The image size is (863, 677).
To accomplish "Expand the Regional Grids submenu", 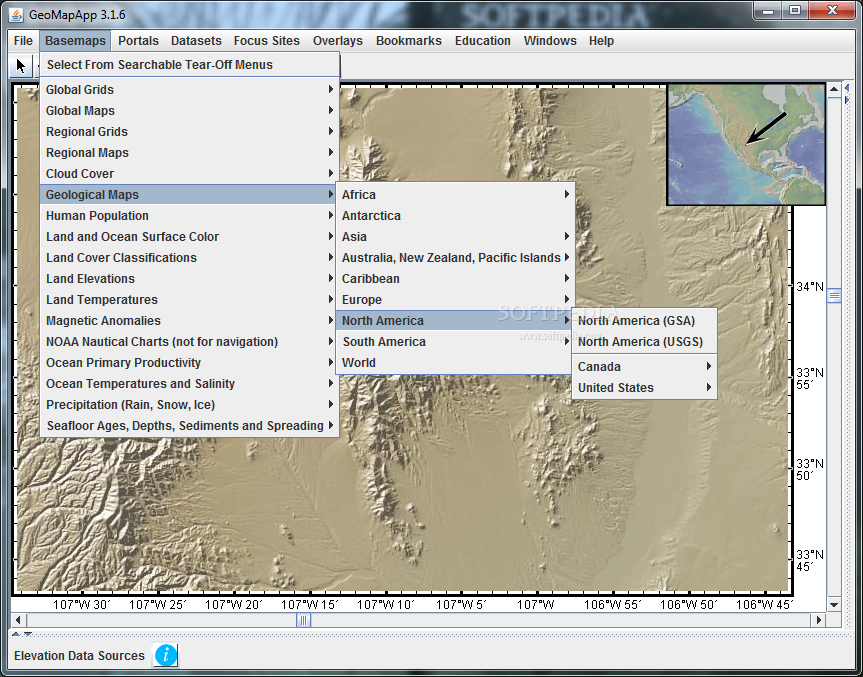I will pyautogui.click(x=189, y=132).
